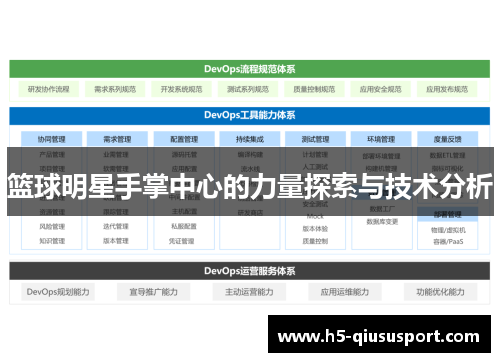Image resolution: width=500 pixels, height=362 pixels.
Task: Click the 源码托管 entry
Action: click(184, 155)
